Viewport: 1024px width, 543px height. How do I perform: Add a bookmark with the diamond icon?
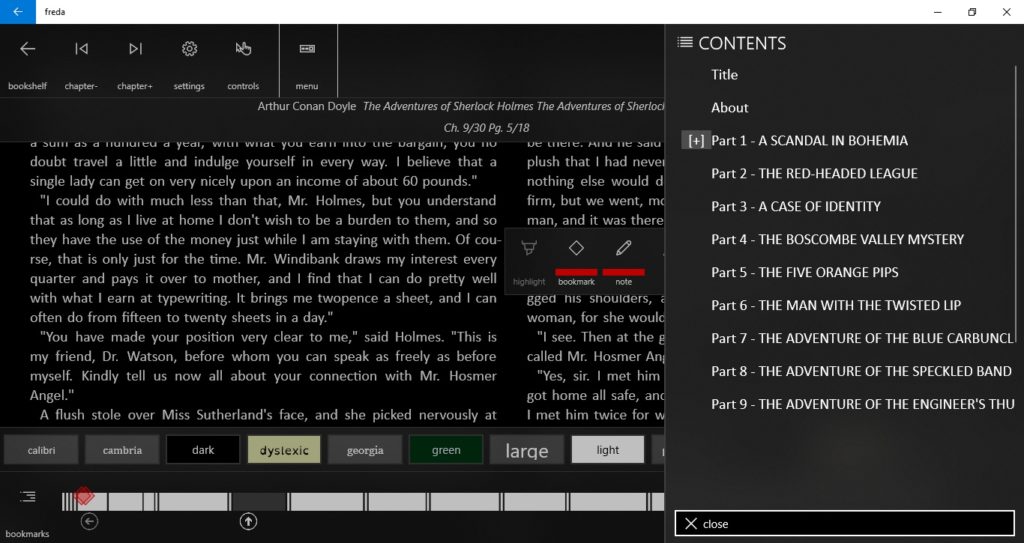tap(576, 248)
